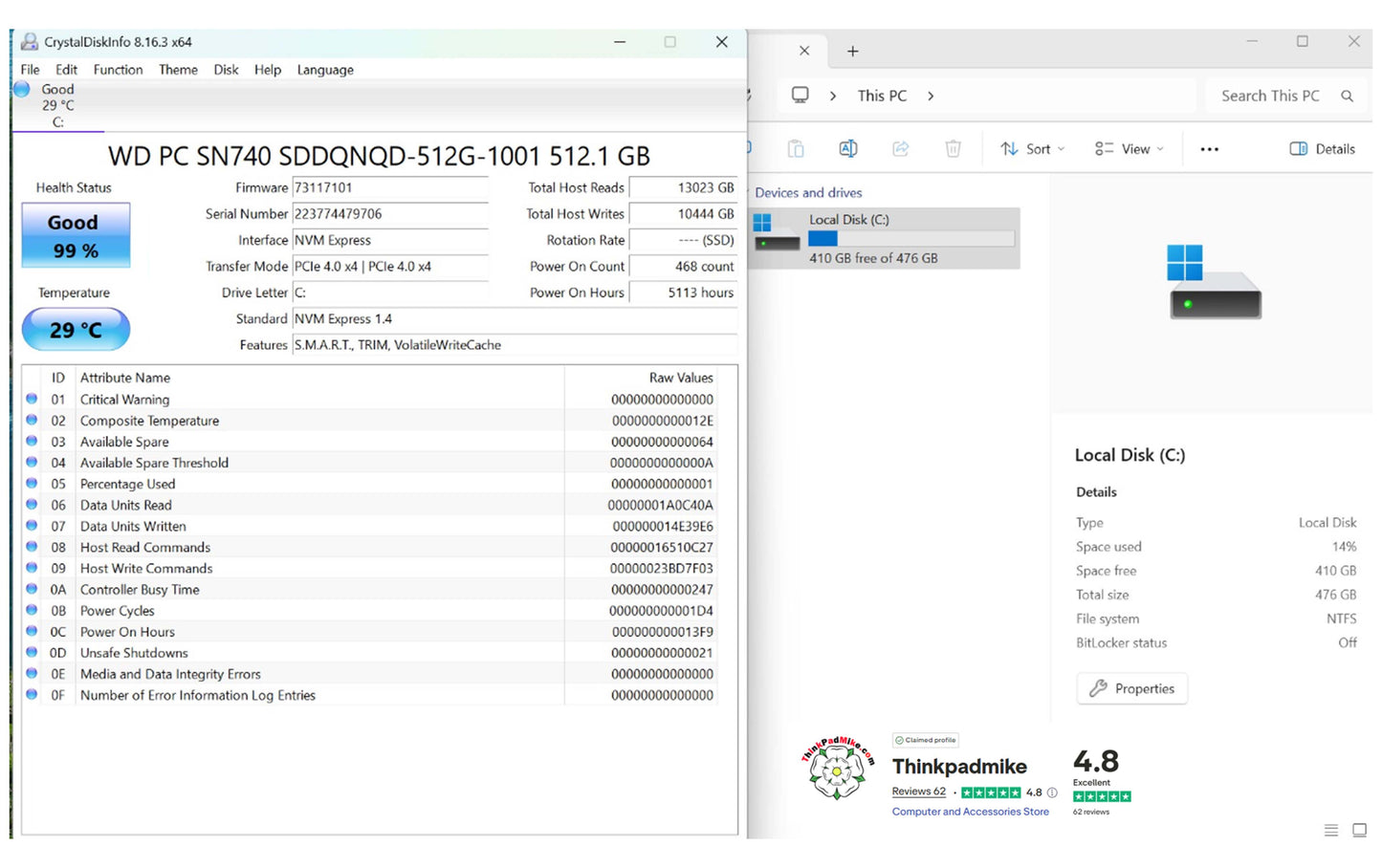This screenshot has width=1382, height=868.
Task: Select the Data Units Written row
Action: [x=370, y=527]
